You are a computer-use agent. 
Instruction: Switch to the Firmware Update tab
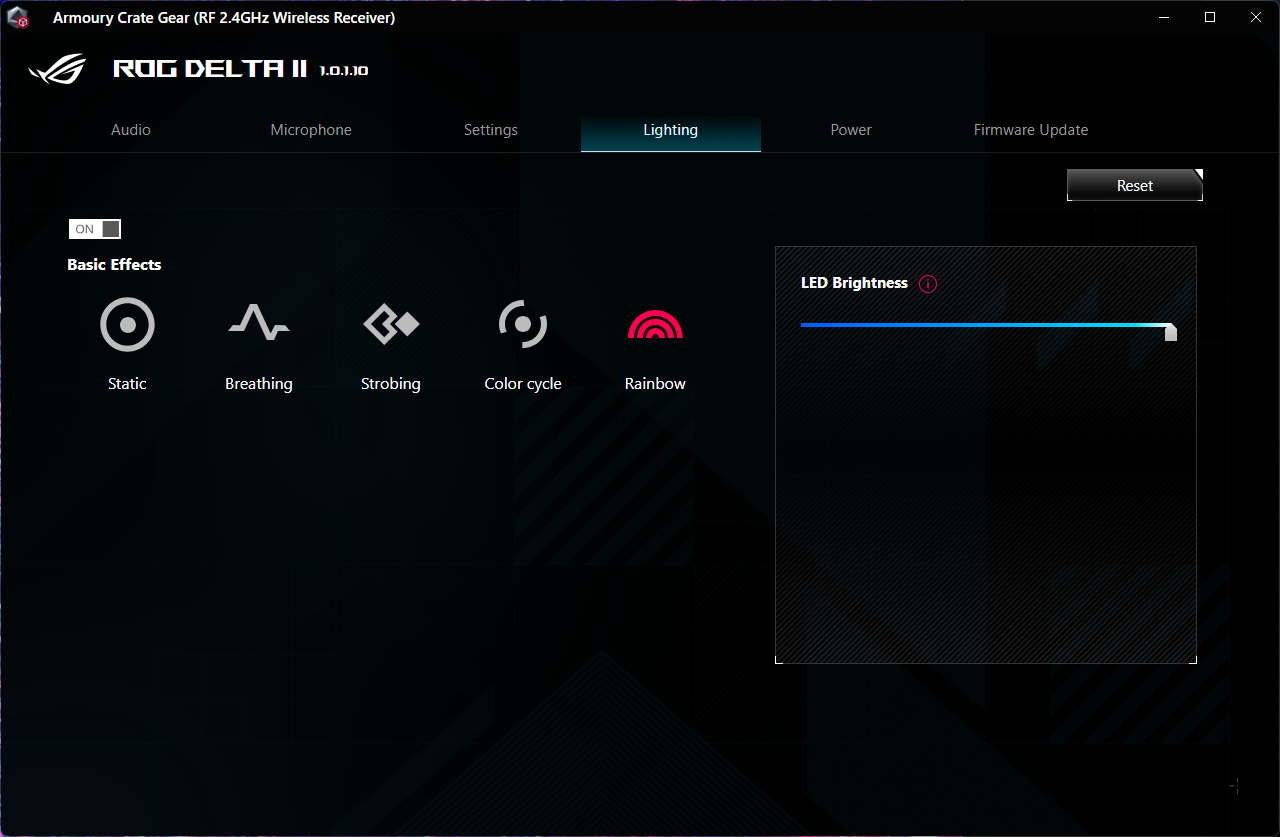point(1031,130)
